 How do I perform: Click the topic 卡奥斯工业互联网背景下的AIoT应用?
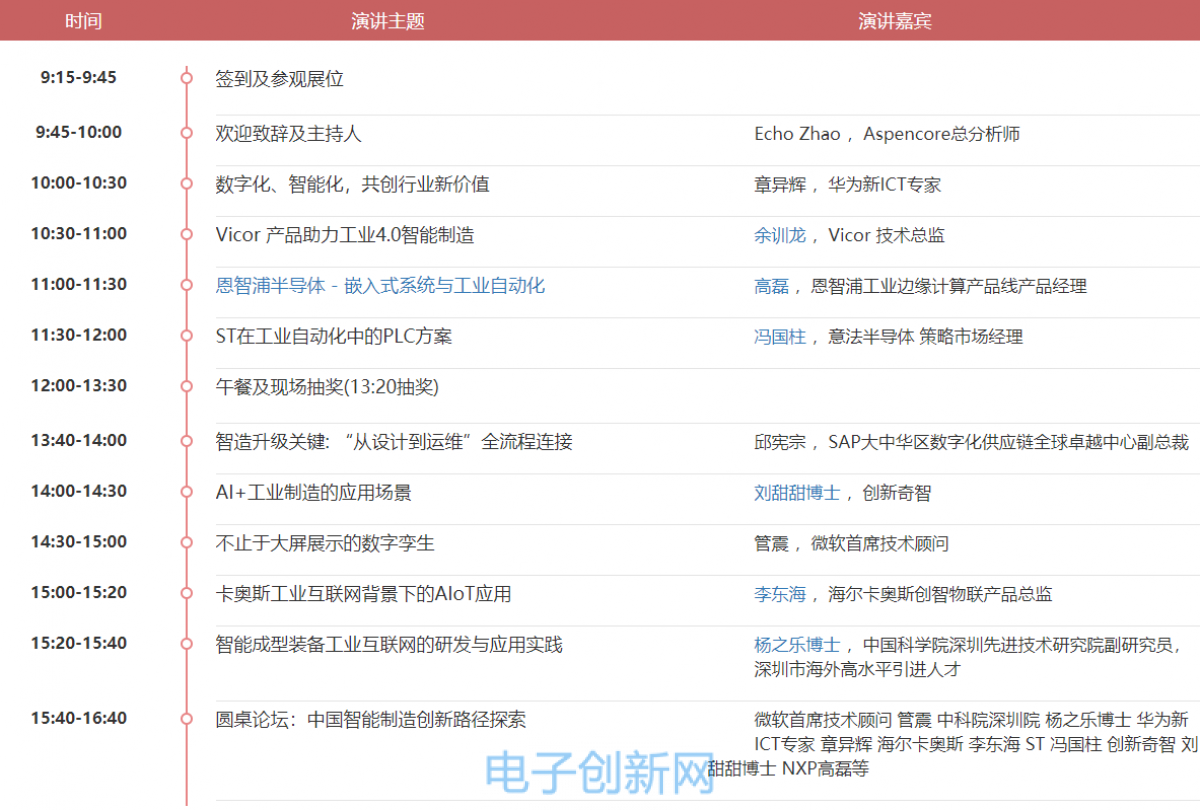364,594
